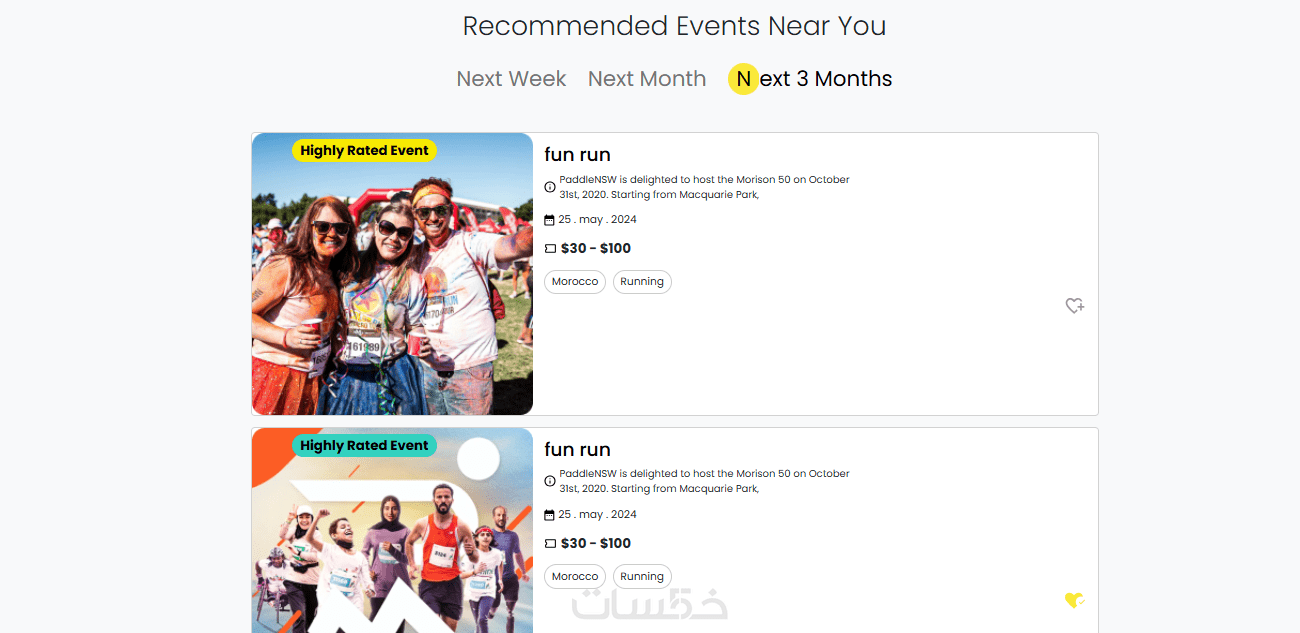
Task: Open first event's Running tag
Action: (642, 282)
